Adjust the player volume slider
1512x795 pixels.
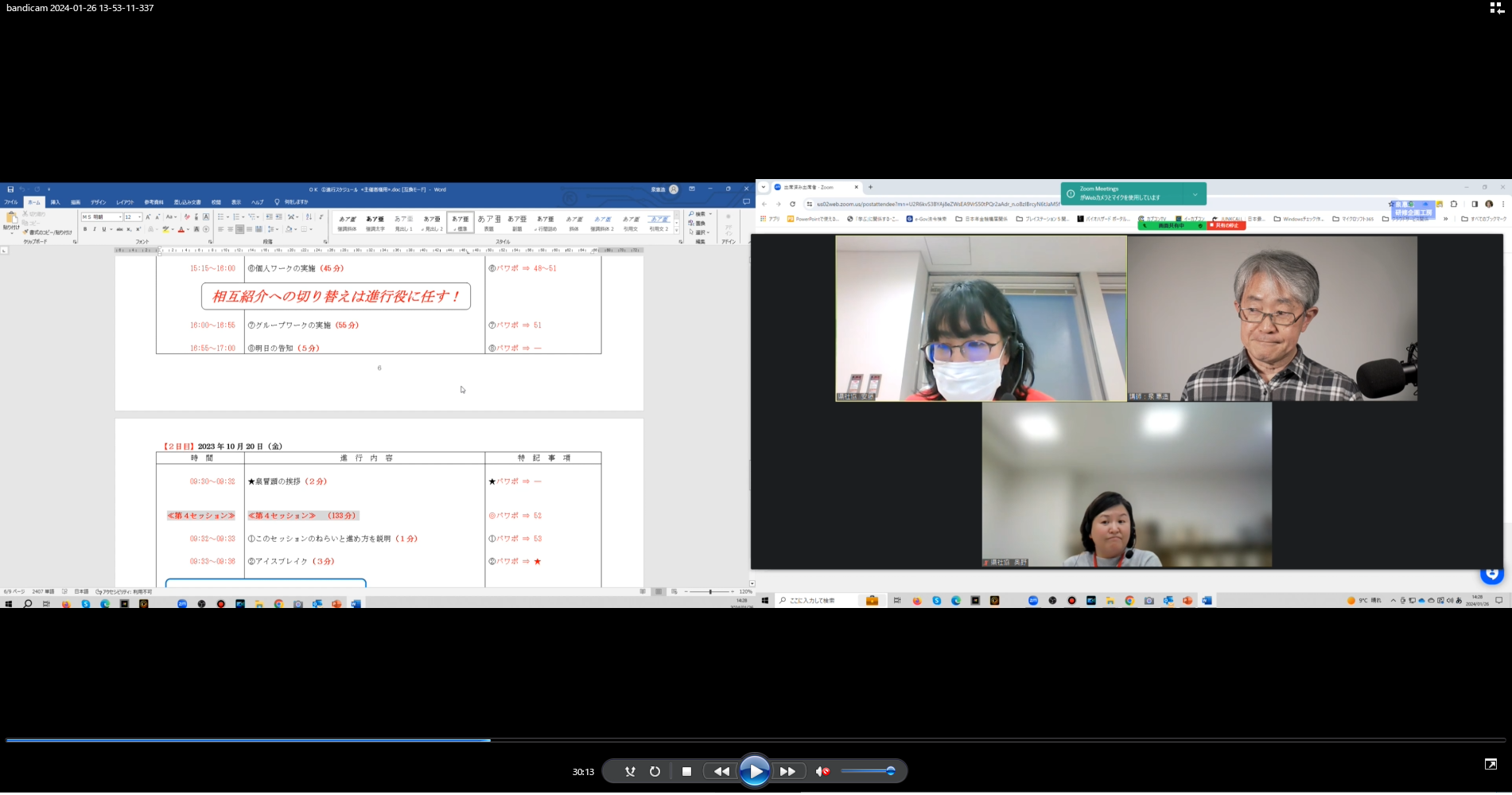[868, 771]
